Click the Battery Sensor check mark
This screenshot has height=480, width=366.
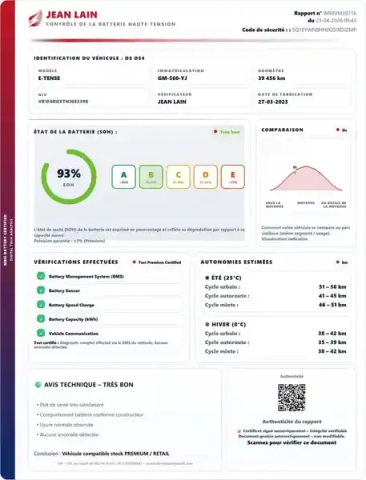(x=41, y=290)
